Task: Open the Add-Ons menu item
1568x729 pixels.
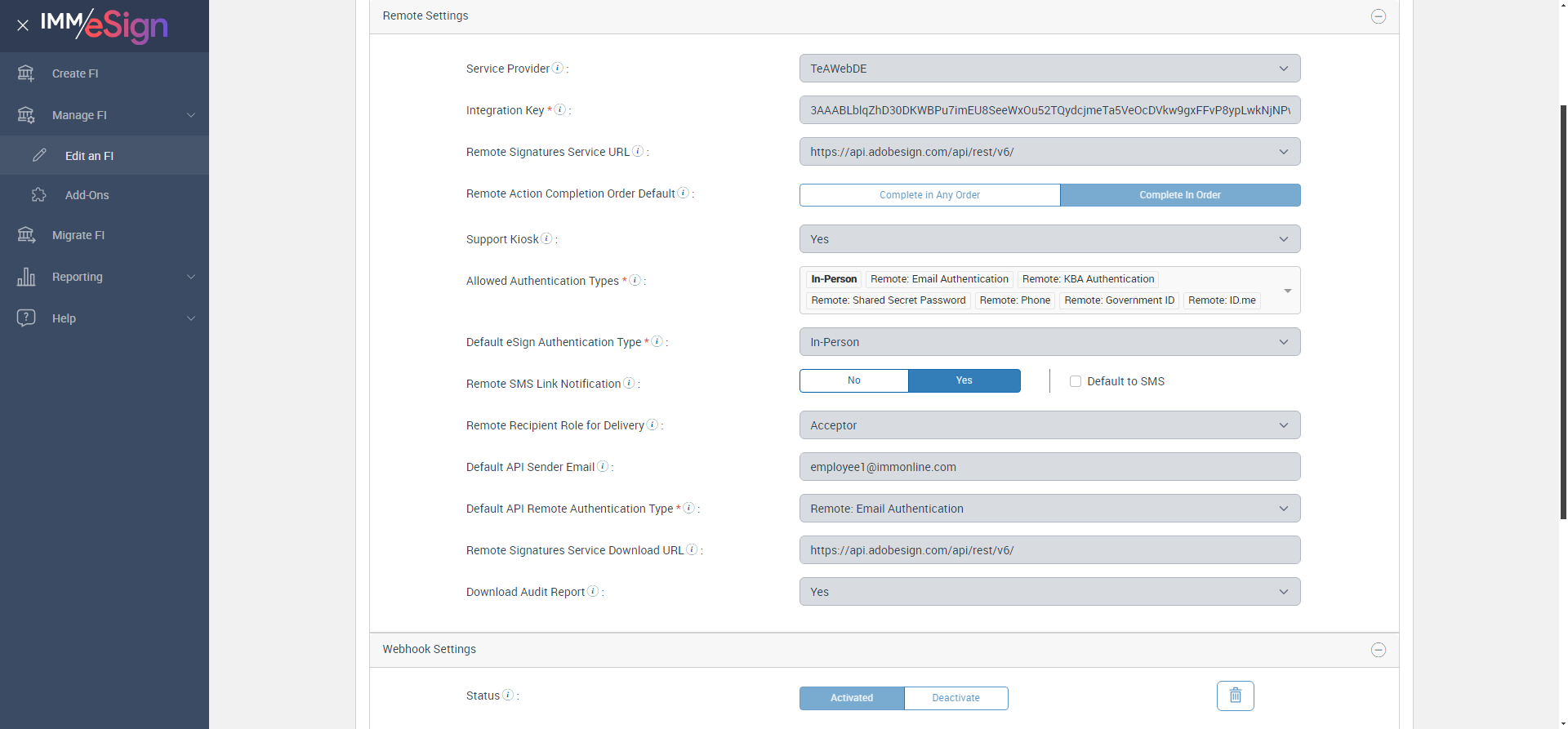Action: pos(87,195)
